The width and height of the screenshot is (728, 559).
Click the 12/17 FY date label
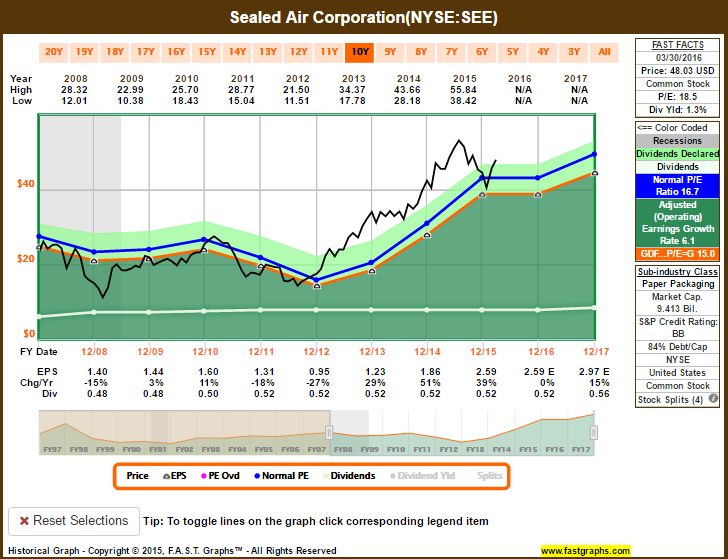pos(596,352)
